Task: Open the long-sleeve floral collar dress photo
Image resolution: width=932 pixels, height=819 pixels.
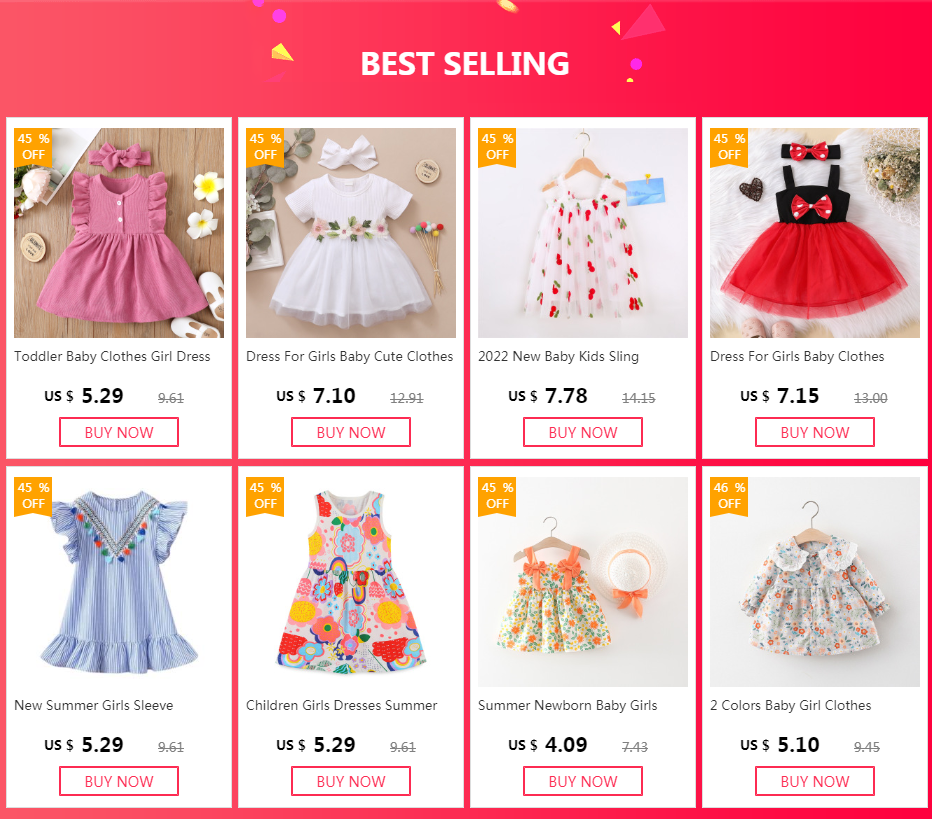Action: (814, 582)
